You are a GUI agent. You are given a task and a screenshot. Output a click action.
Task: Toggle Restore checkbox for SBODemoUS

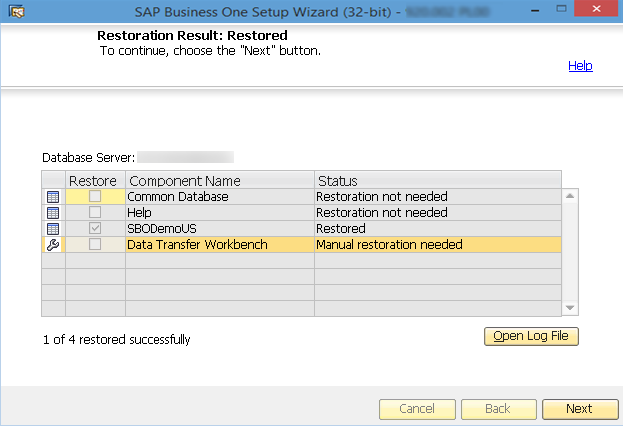[95, 228]
